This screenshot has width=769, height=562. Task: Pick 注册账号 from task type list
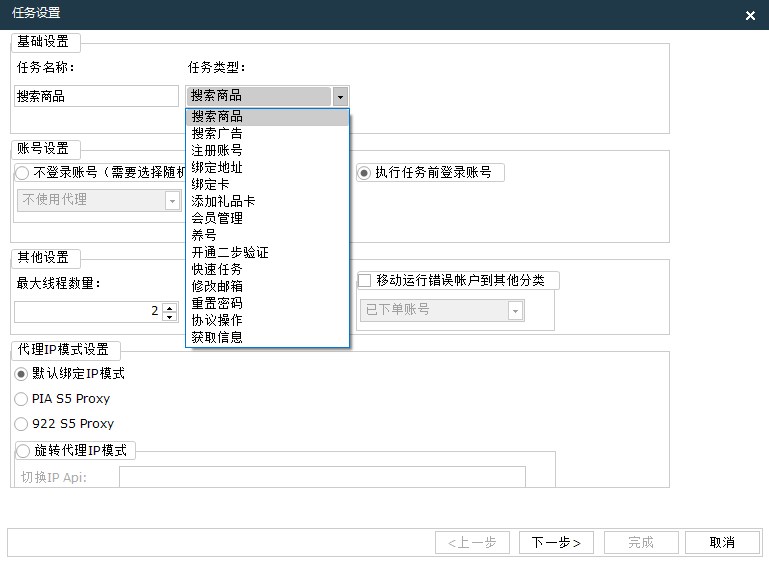coord(267,150)
